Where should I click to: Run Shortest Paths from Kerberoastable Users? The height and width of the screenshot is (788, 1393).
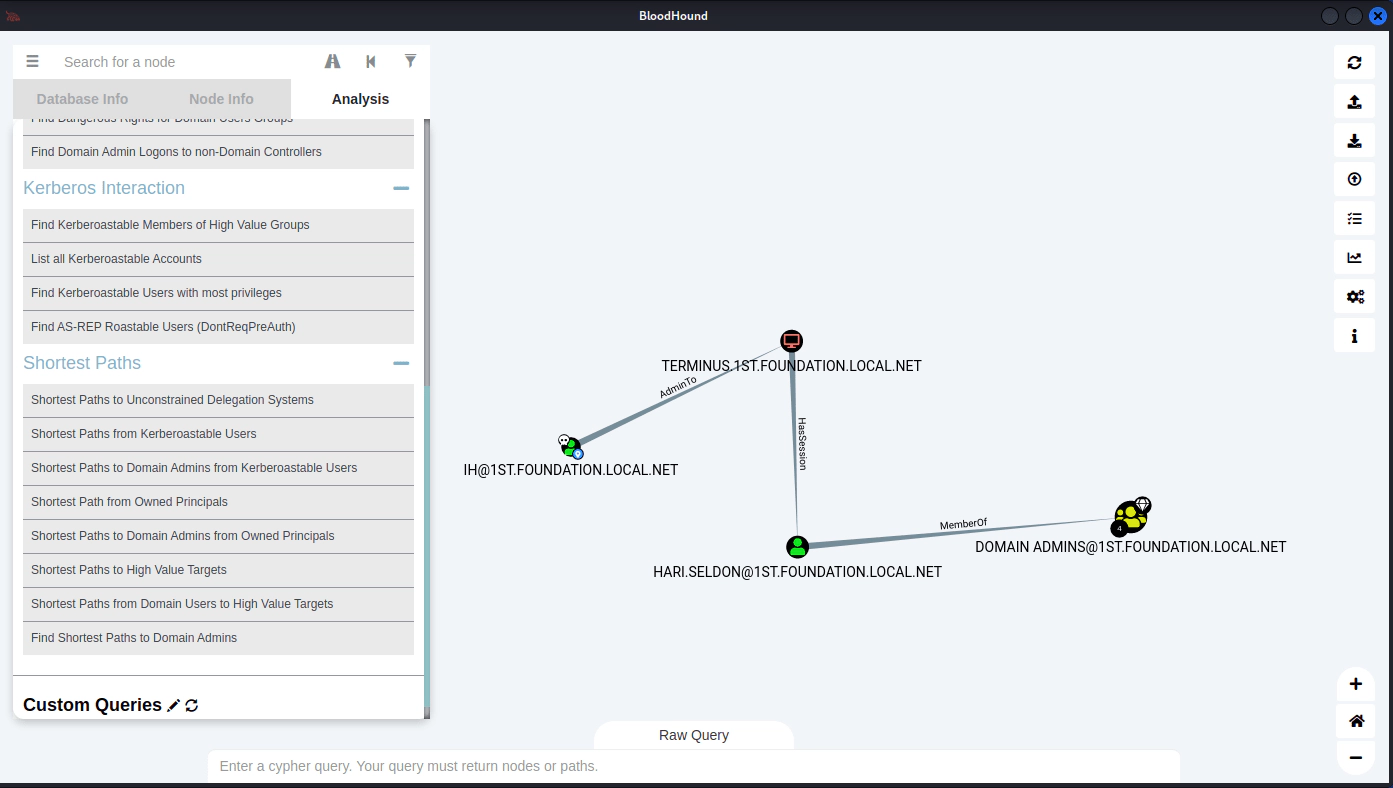pos(218,434)
